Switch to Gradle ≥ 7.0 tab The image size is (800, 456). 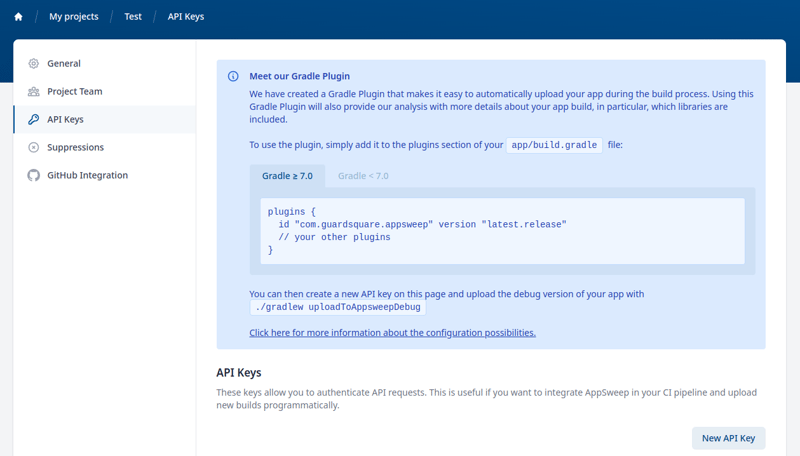[287, 176]
